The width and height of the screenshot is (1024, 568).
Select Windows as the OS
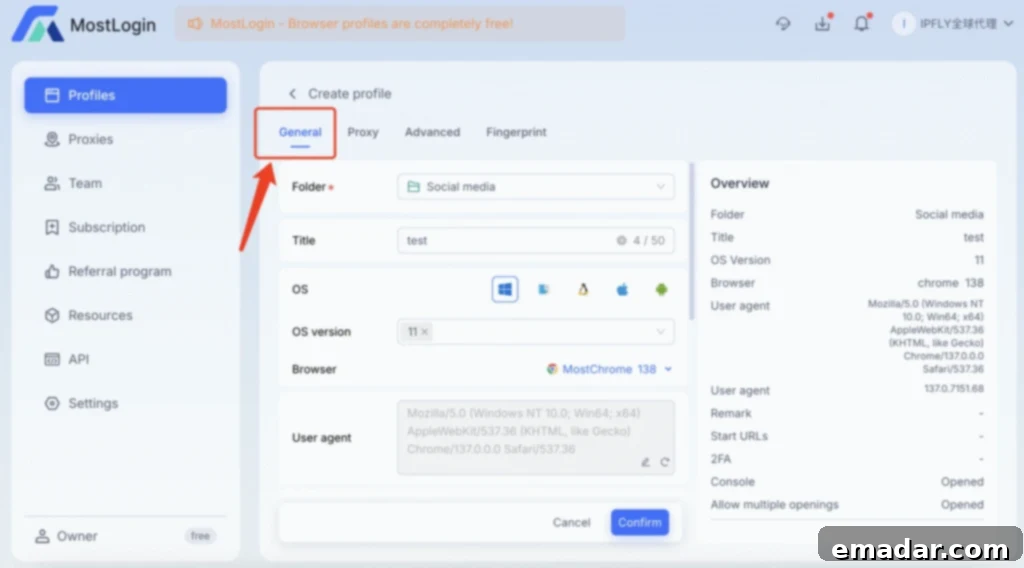[x=505, y=289]
